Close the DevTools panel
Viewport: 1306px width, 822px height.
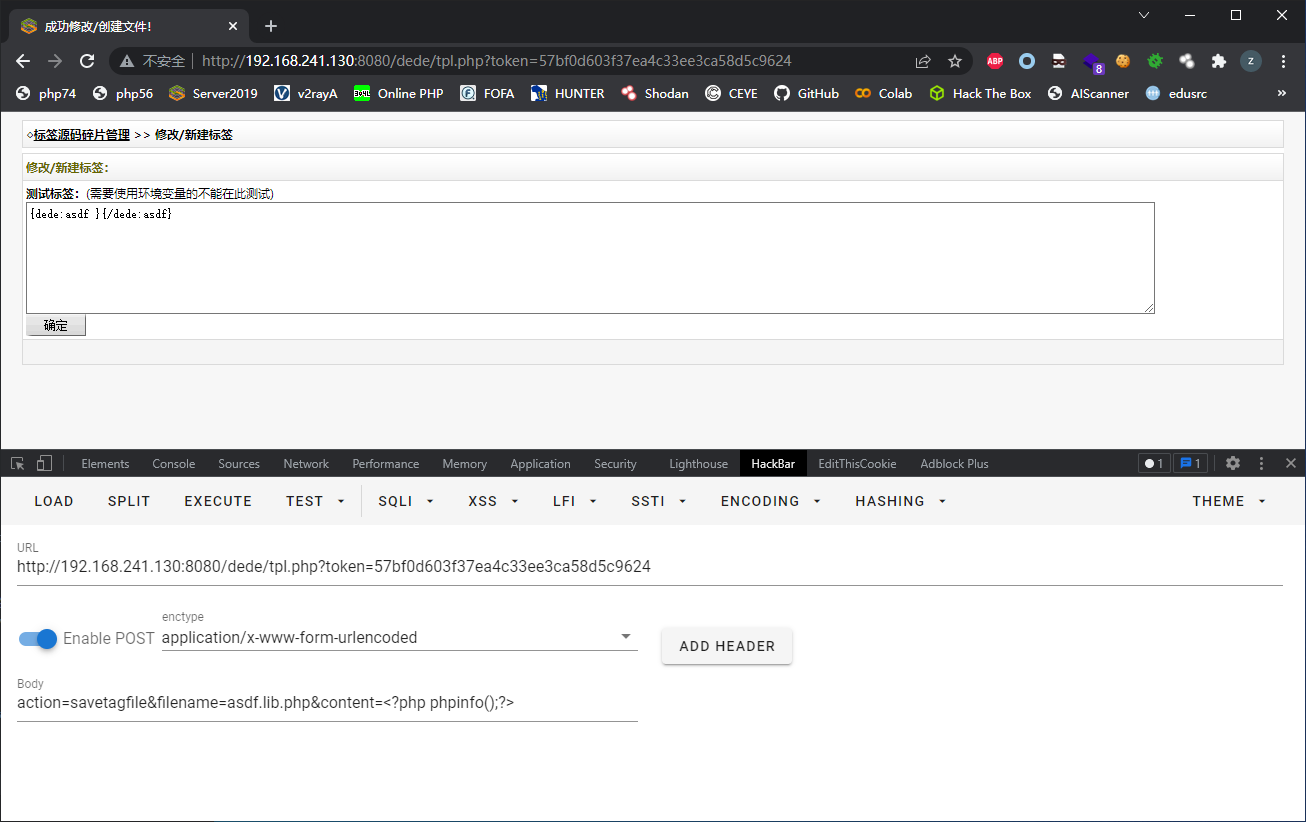pyautogui.click(x=1290, y=463)
